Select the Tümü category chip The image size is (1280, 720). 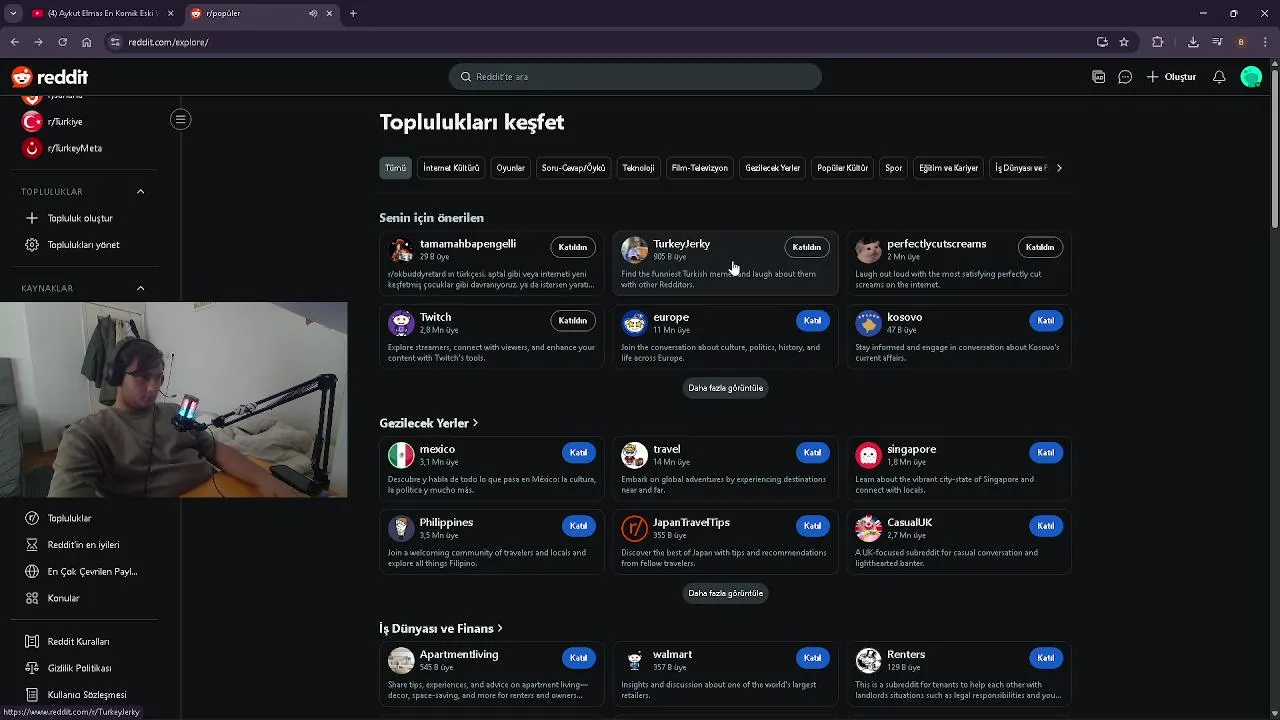click(396, 168)
